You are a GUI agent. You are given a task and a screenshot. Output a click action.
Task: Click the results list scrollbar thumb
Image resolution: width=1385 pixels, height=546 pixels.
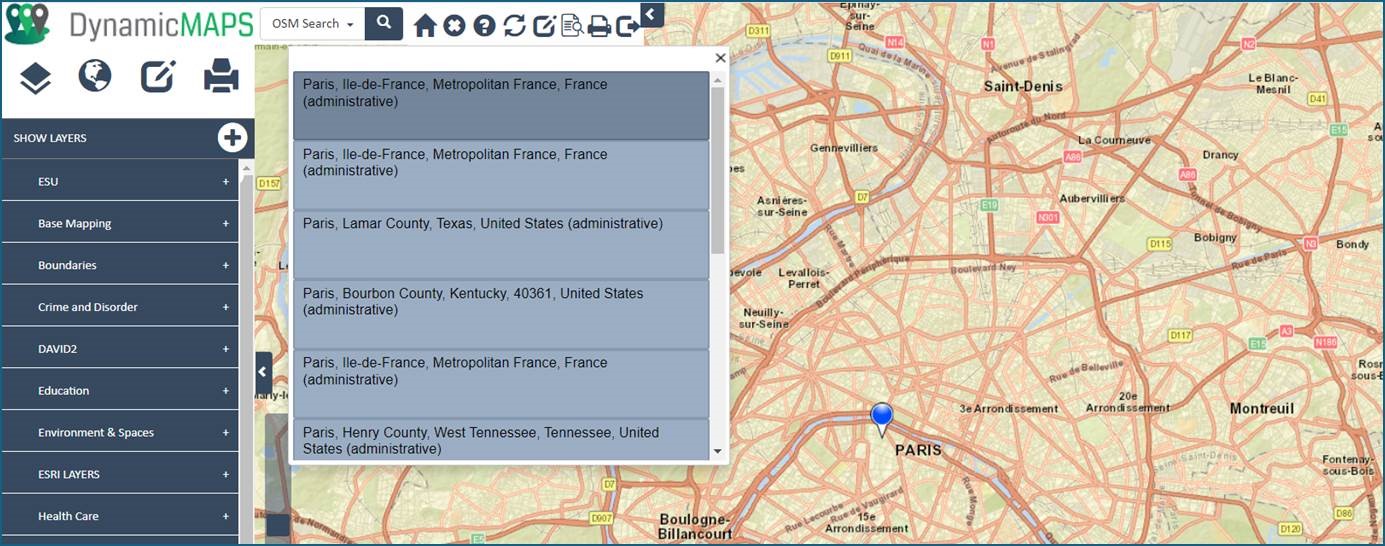717,170
